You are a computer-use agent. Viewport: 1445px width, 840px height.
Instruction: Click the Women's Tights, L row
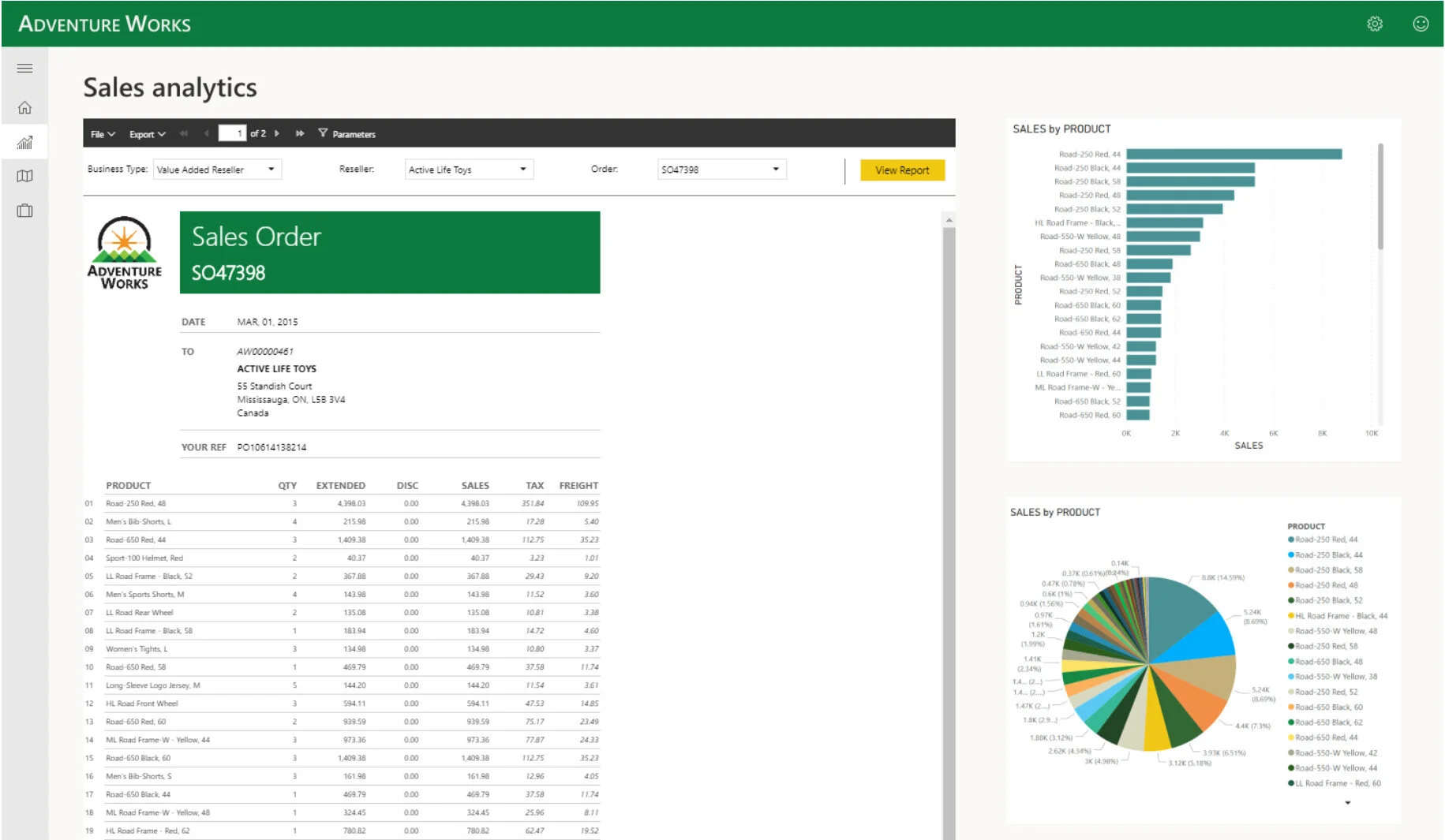342,649
